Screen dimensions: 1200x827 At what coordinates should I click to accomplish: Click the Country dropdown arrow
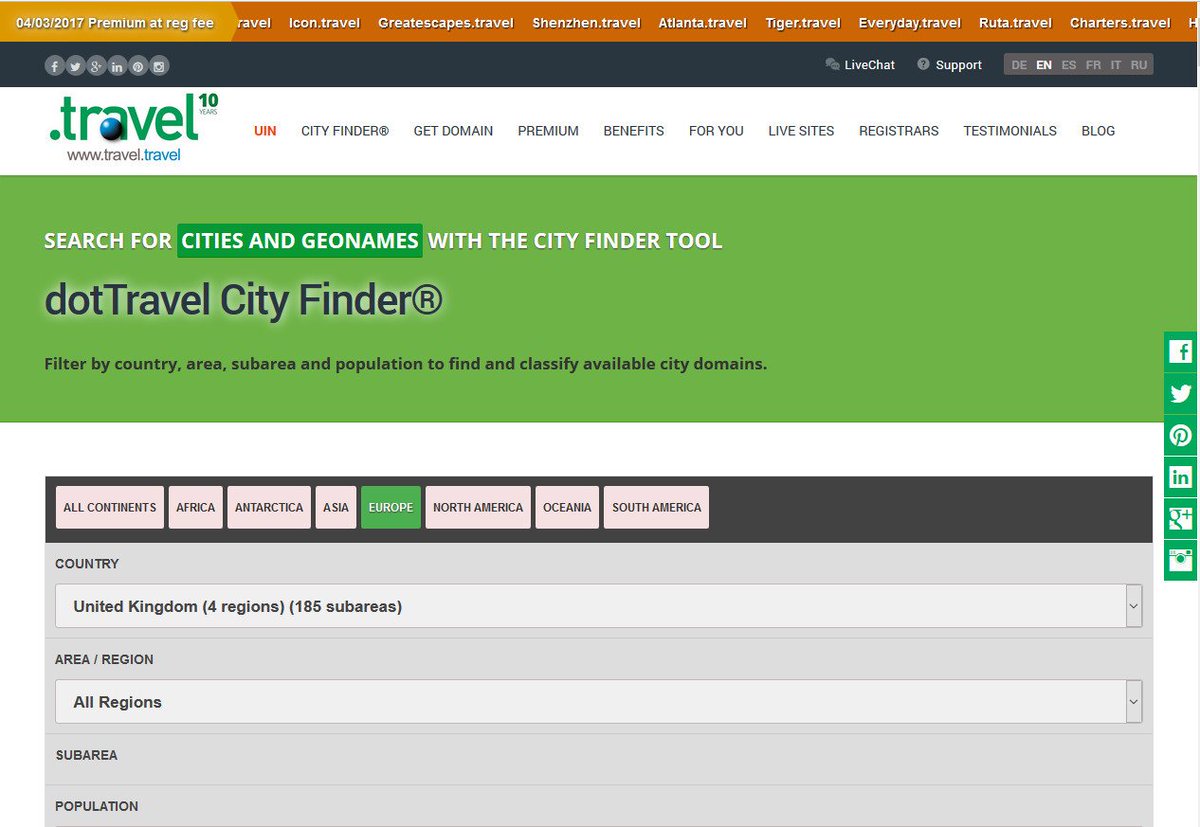(1133, 606)
